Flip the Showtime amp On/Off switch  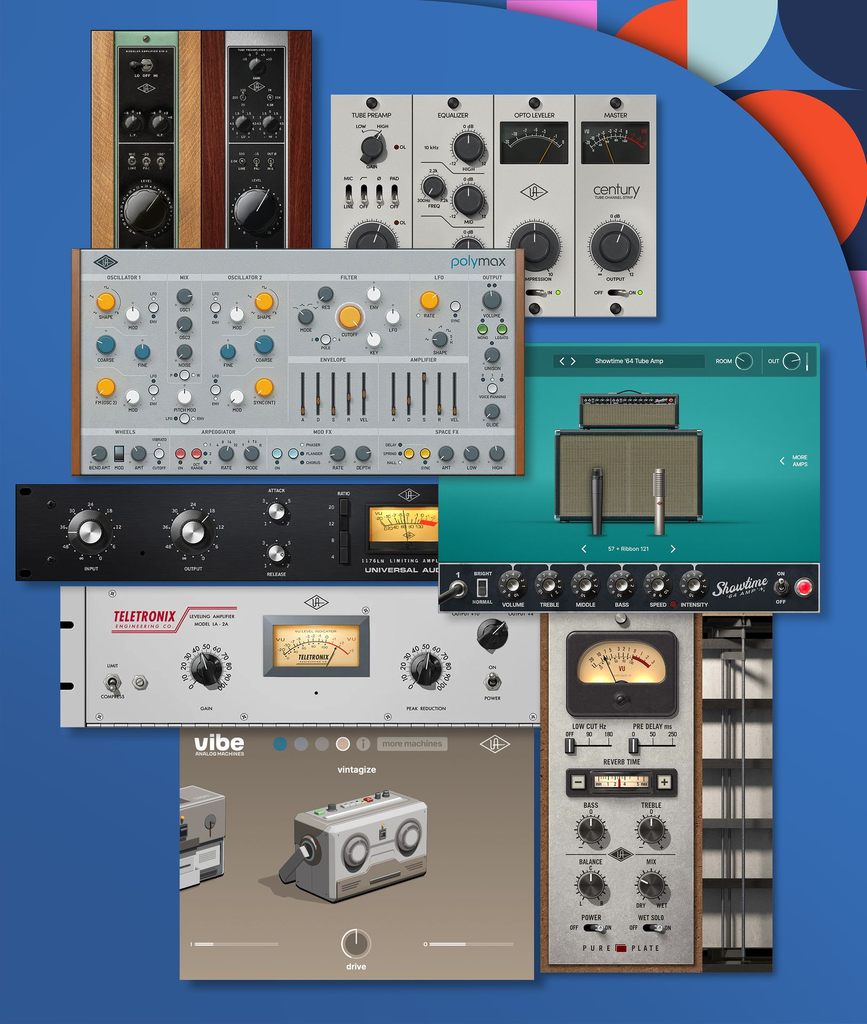pos(780,587)
